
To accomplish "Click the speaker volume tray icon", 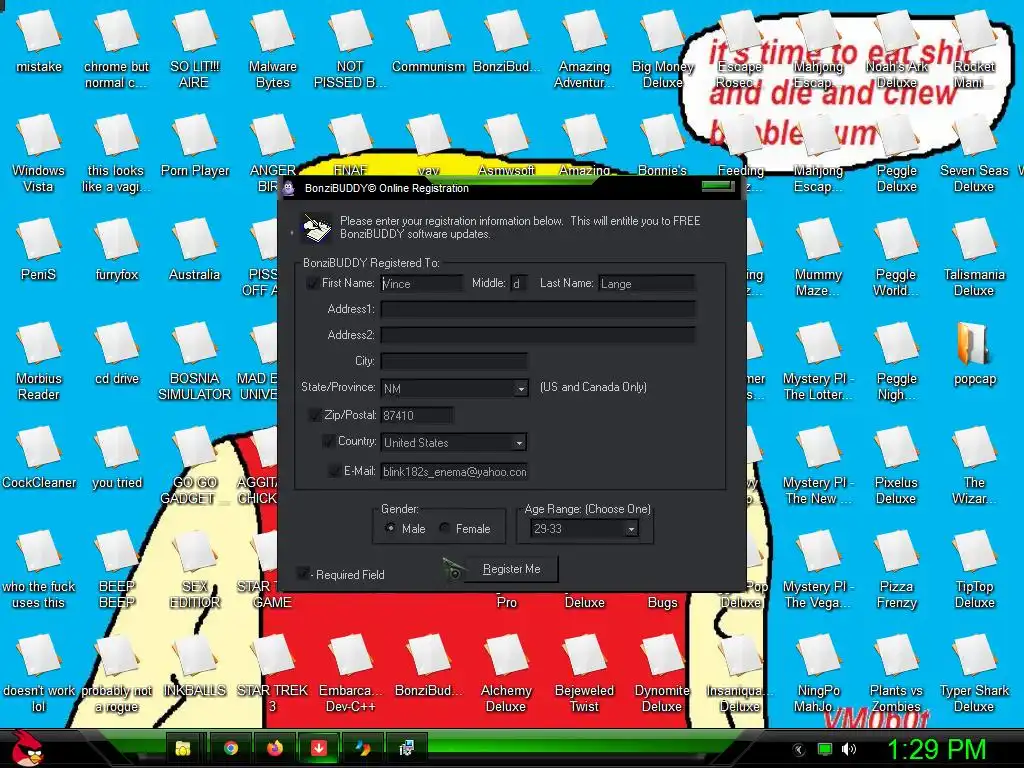I will tap(849, 749).
